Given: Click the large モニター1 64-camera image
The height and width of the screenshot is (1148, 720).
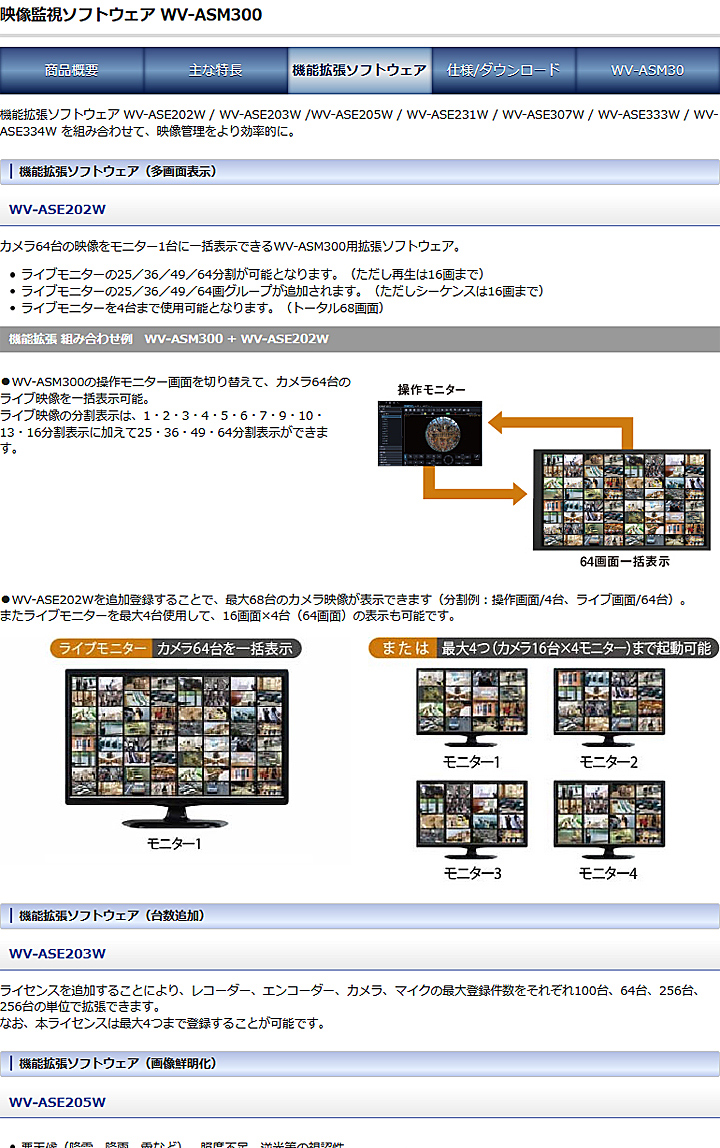Looking at the screenshot, I should [x=177, y=747].
